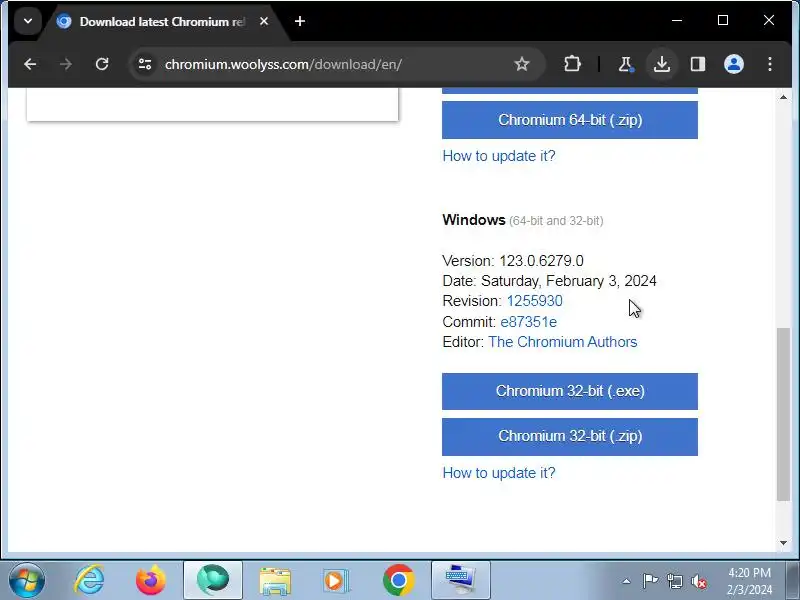Screen dimensions: 800x600
Task: Open the Action Center flag icon
Action: click(x=650, y=581)
